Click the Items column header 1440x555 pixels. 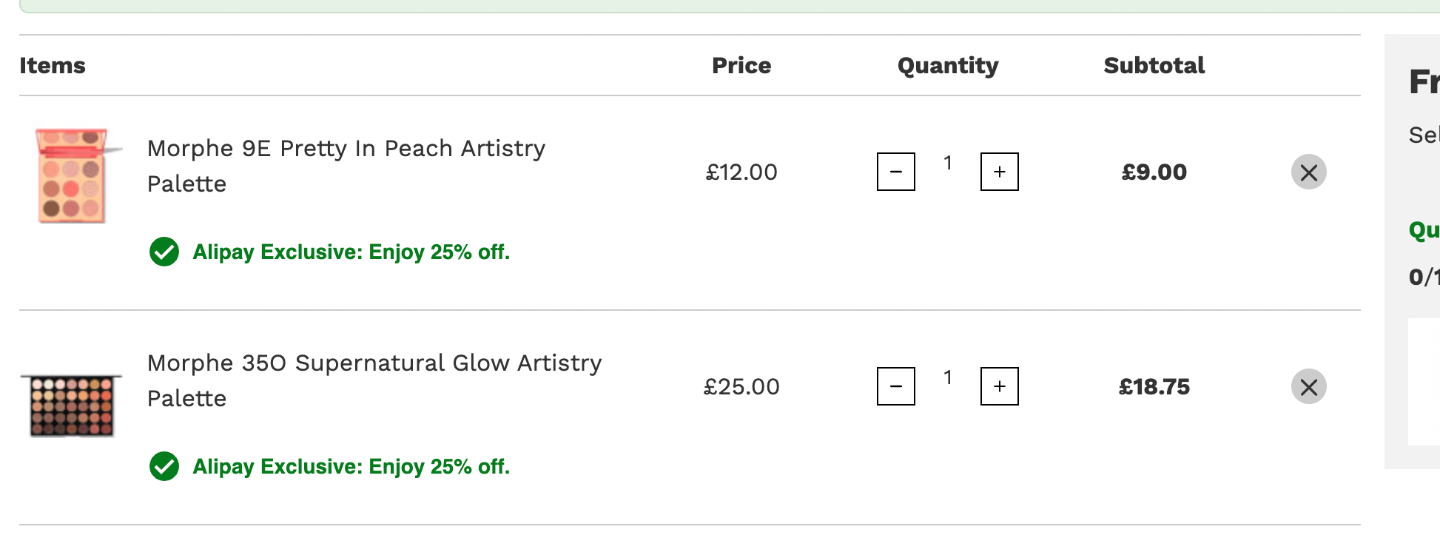coord(53,66)
